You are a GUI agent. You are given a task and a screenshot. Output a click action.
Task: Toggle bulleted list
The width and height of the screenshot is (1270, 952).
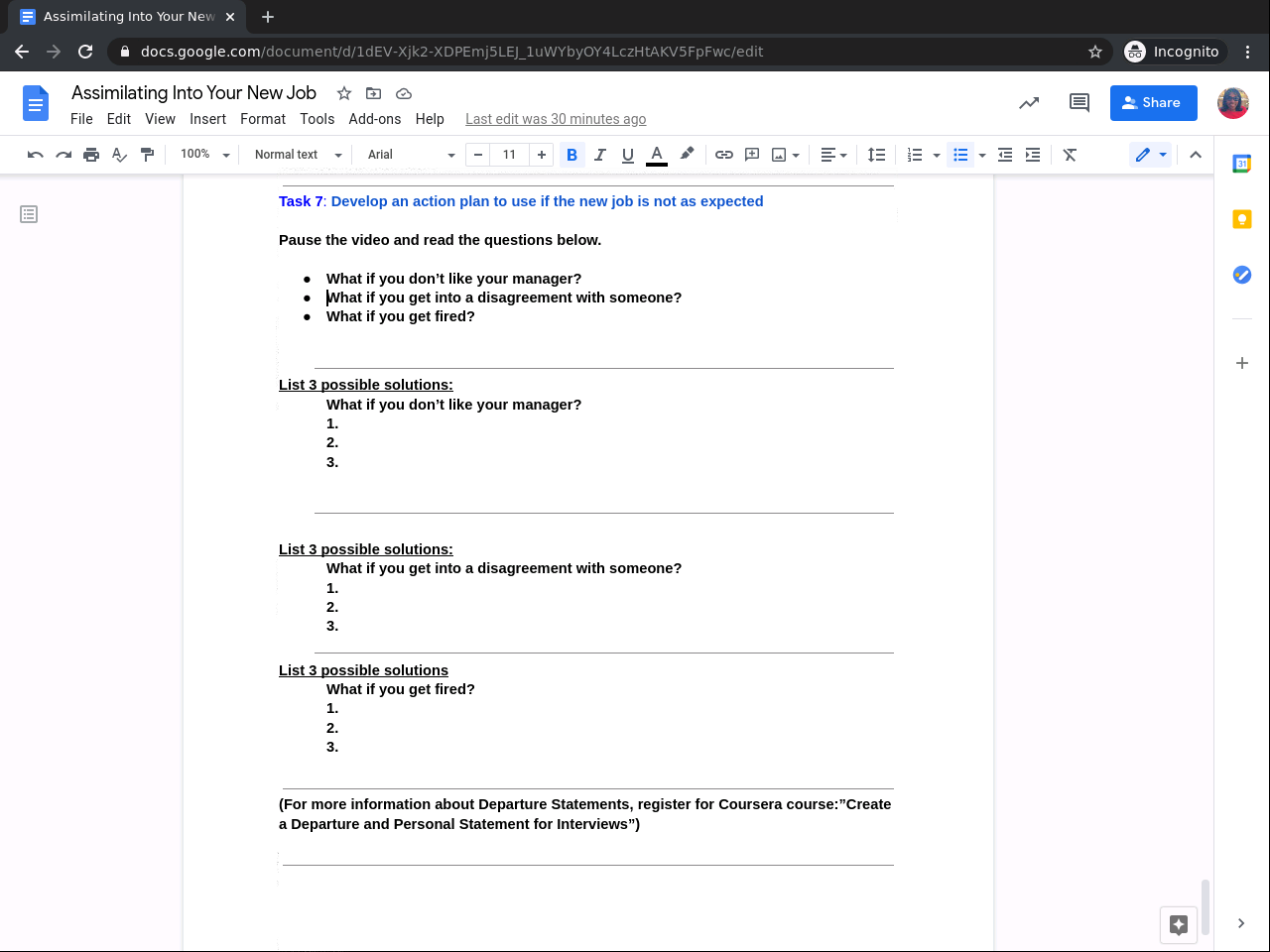click(x=959, y=155)
